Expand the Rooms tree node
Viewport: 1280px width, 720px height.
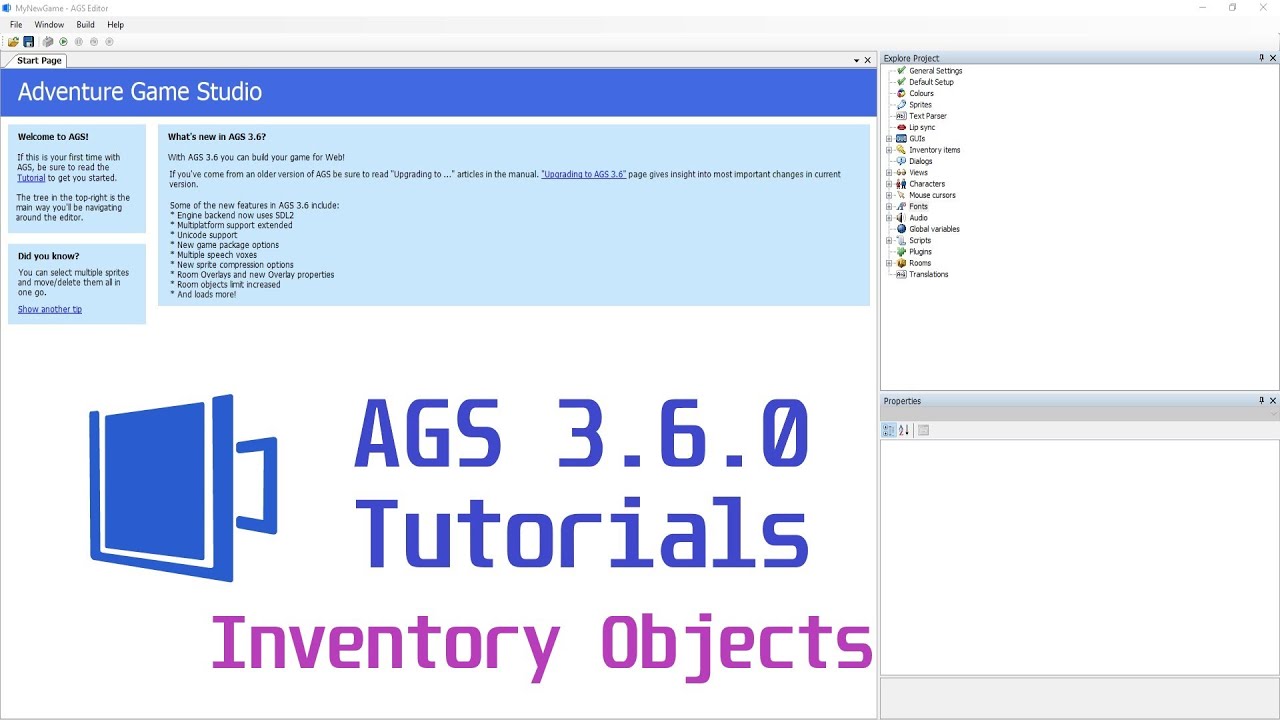(x=889, y=263)
